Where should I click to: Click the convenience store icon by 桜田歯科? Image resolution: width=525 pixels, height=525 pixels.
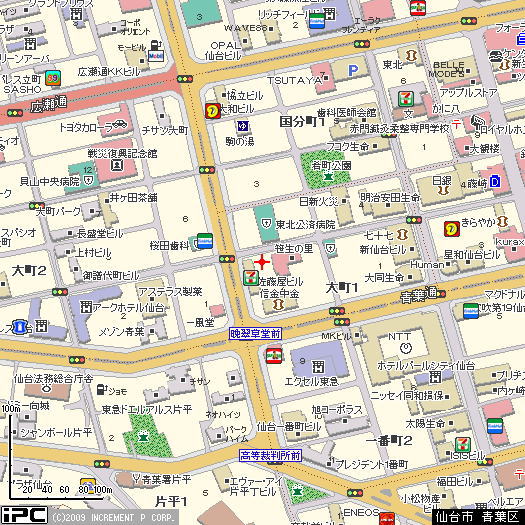coord(205,241)
